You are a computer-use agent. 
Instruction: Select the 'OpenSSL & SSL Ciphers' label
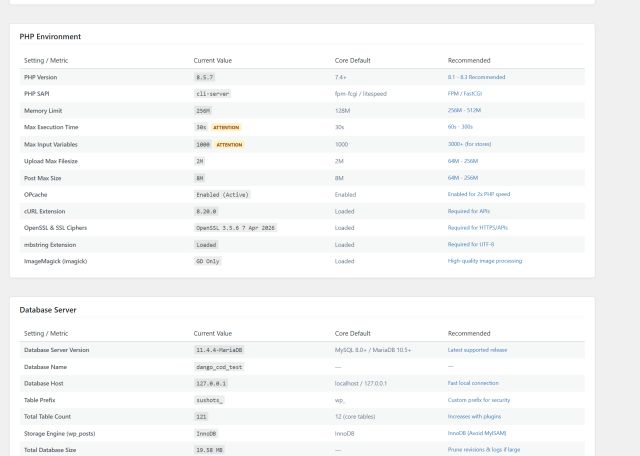[x=56, y=228]
